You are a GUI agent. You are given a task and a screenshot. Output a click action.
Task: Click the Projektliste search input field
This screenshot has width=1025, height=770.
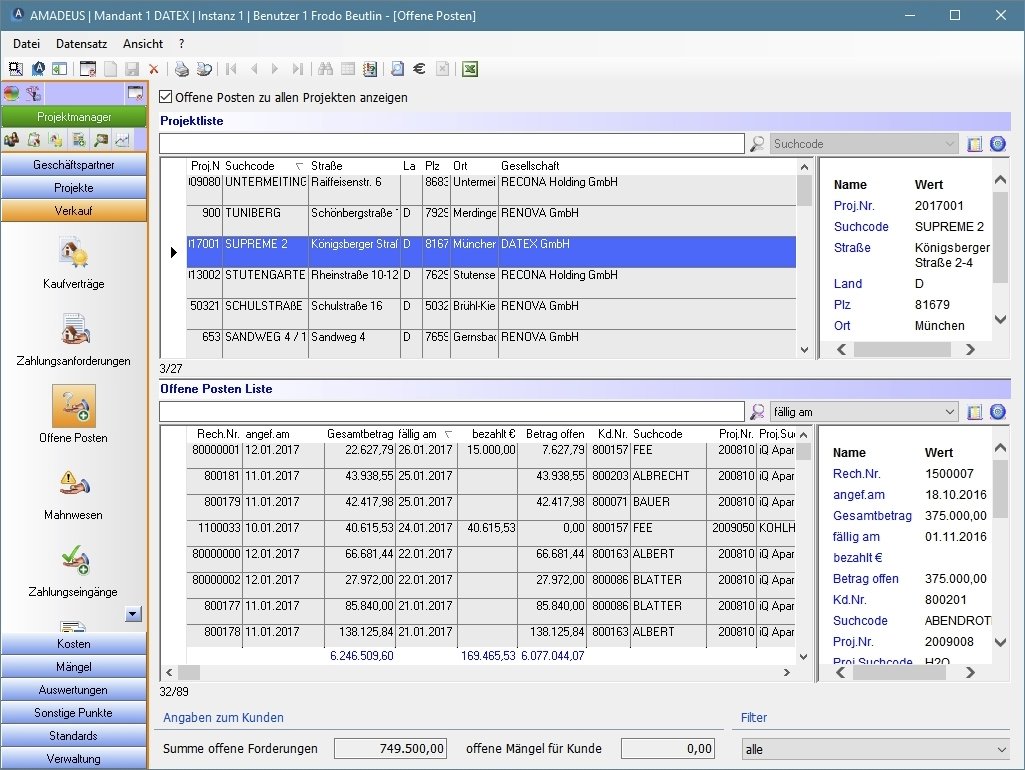(451, 144)
